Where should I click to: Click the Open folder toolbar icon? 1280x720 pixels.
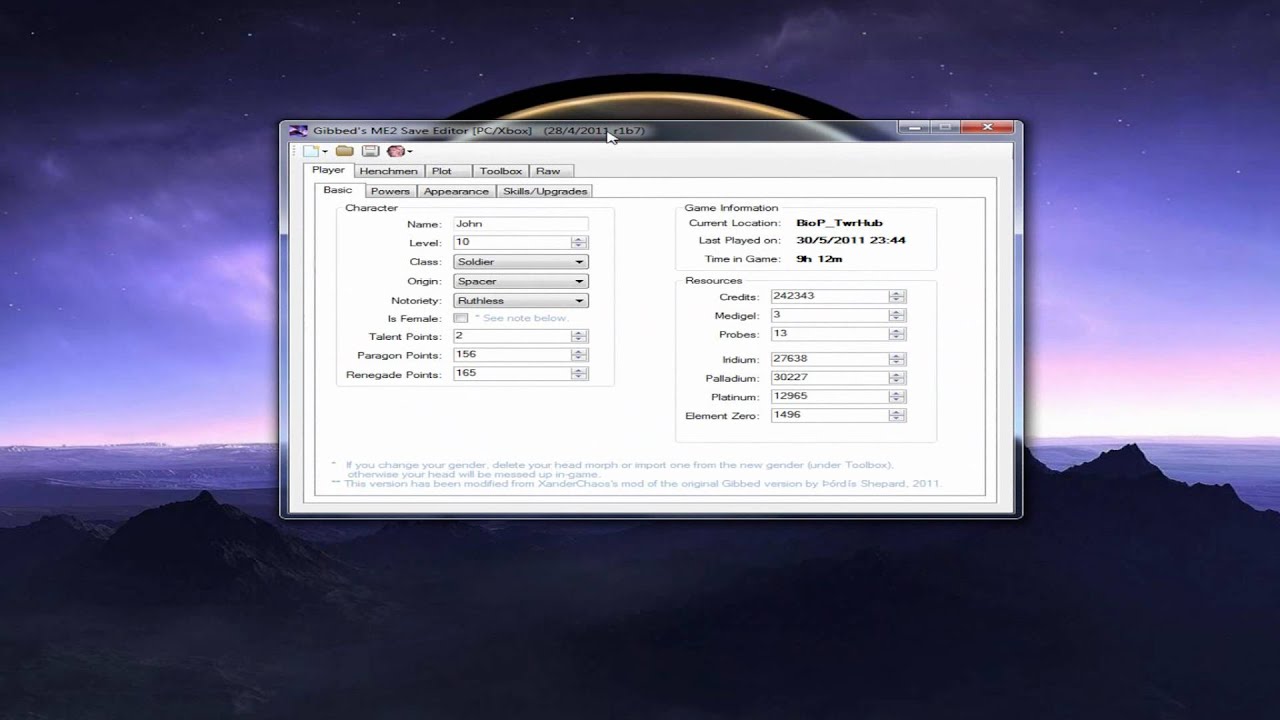[344, 151]
